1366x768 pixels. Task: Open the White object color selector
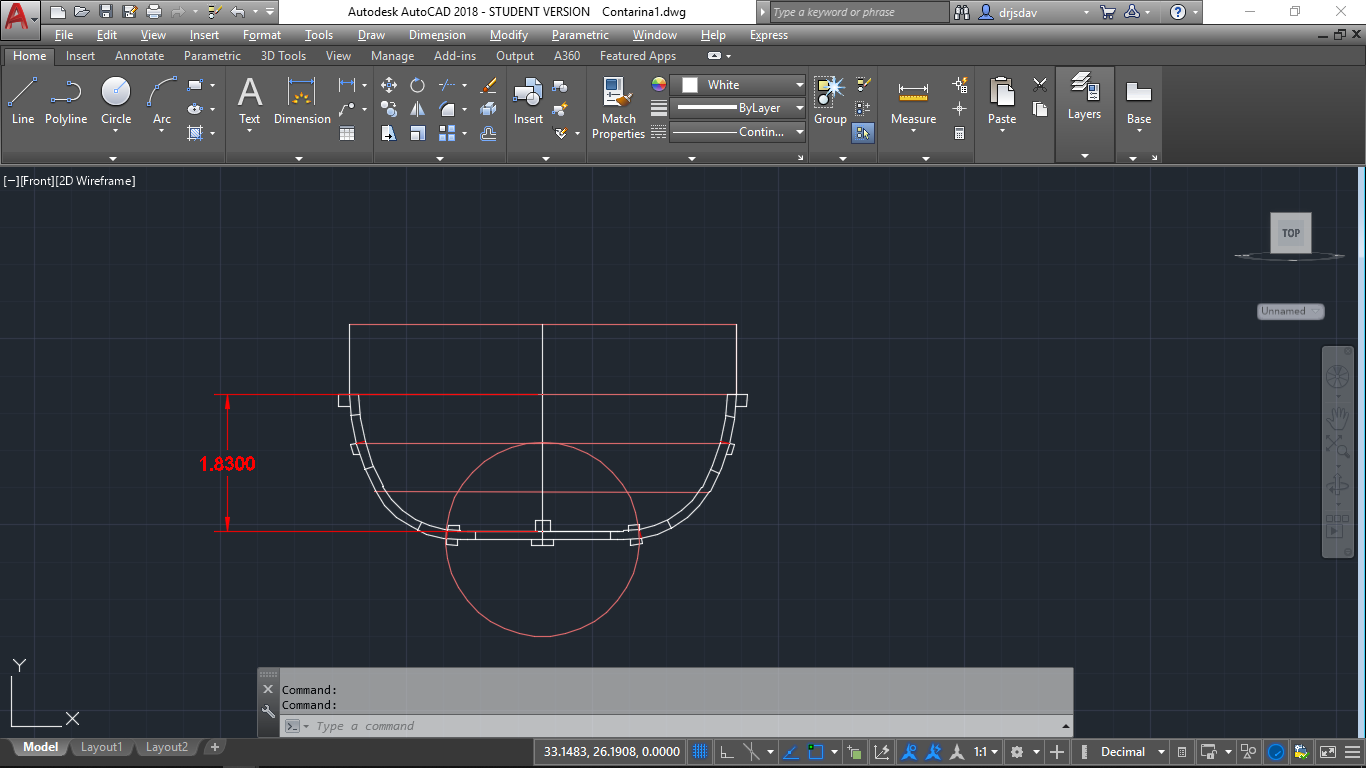tap(738, 85)
